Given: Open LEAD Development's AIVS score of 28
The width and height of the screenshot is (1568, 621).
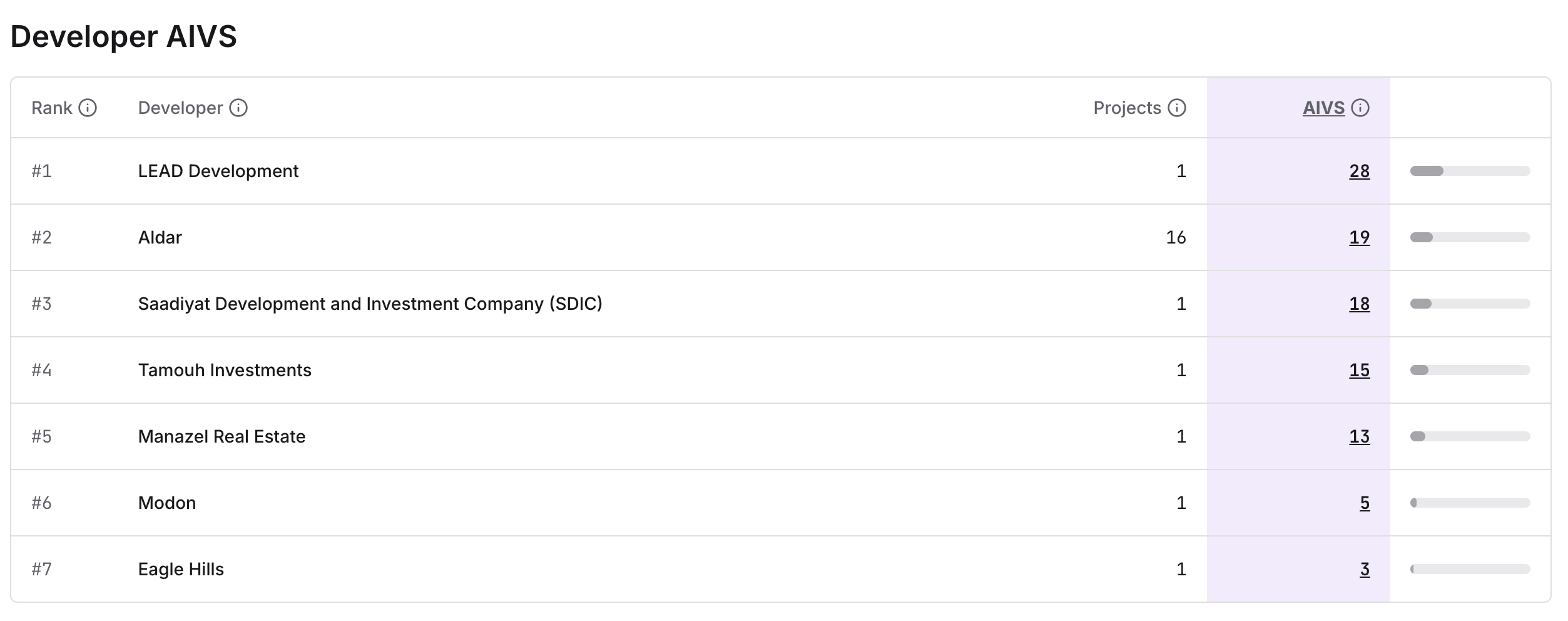Looking at the screenshot, I should pos(1359,172).
